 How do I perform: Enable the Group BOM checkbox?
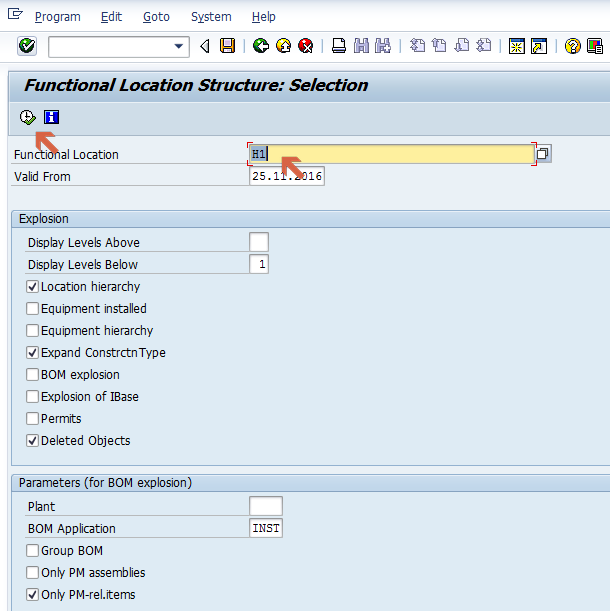(x=32, y=551)
